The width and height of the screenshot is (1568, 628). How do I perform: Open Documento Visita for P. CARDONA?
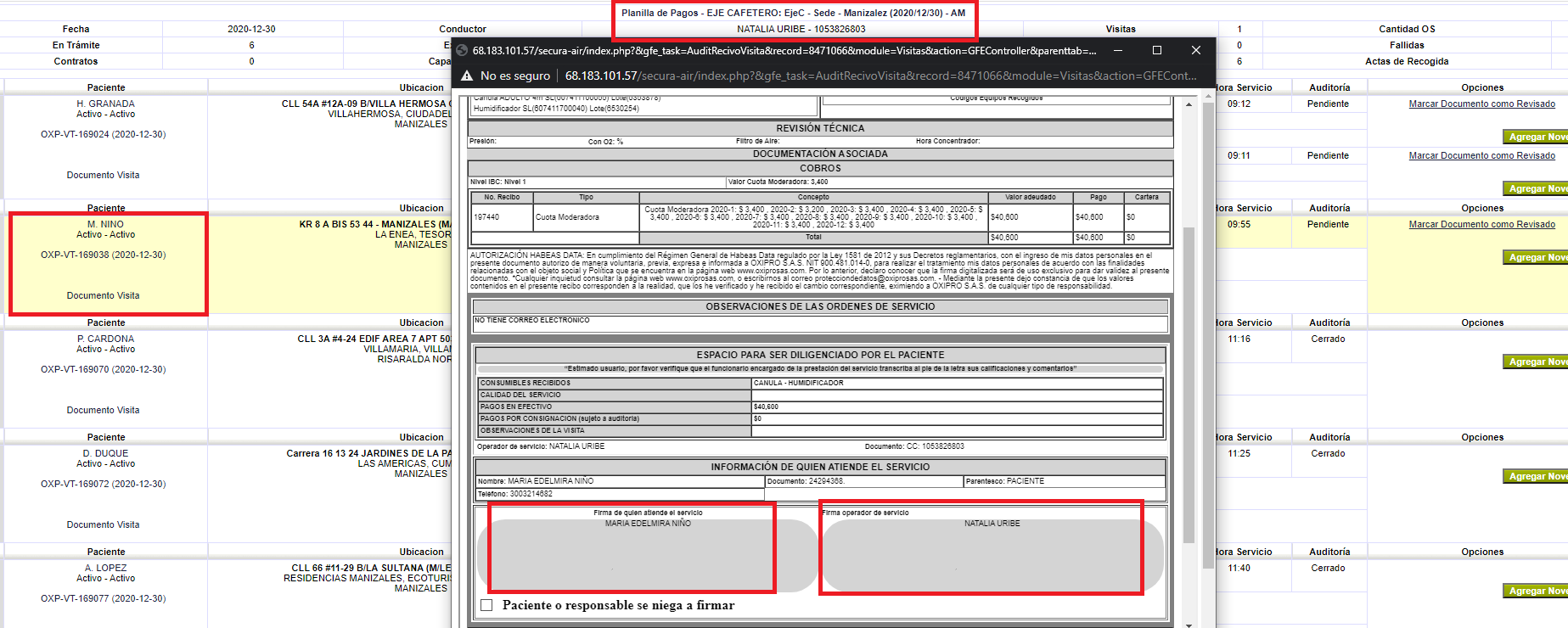pos(104,410)
